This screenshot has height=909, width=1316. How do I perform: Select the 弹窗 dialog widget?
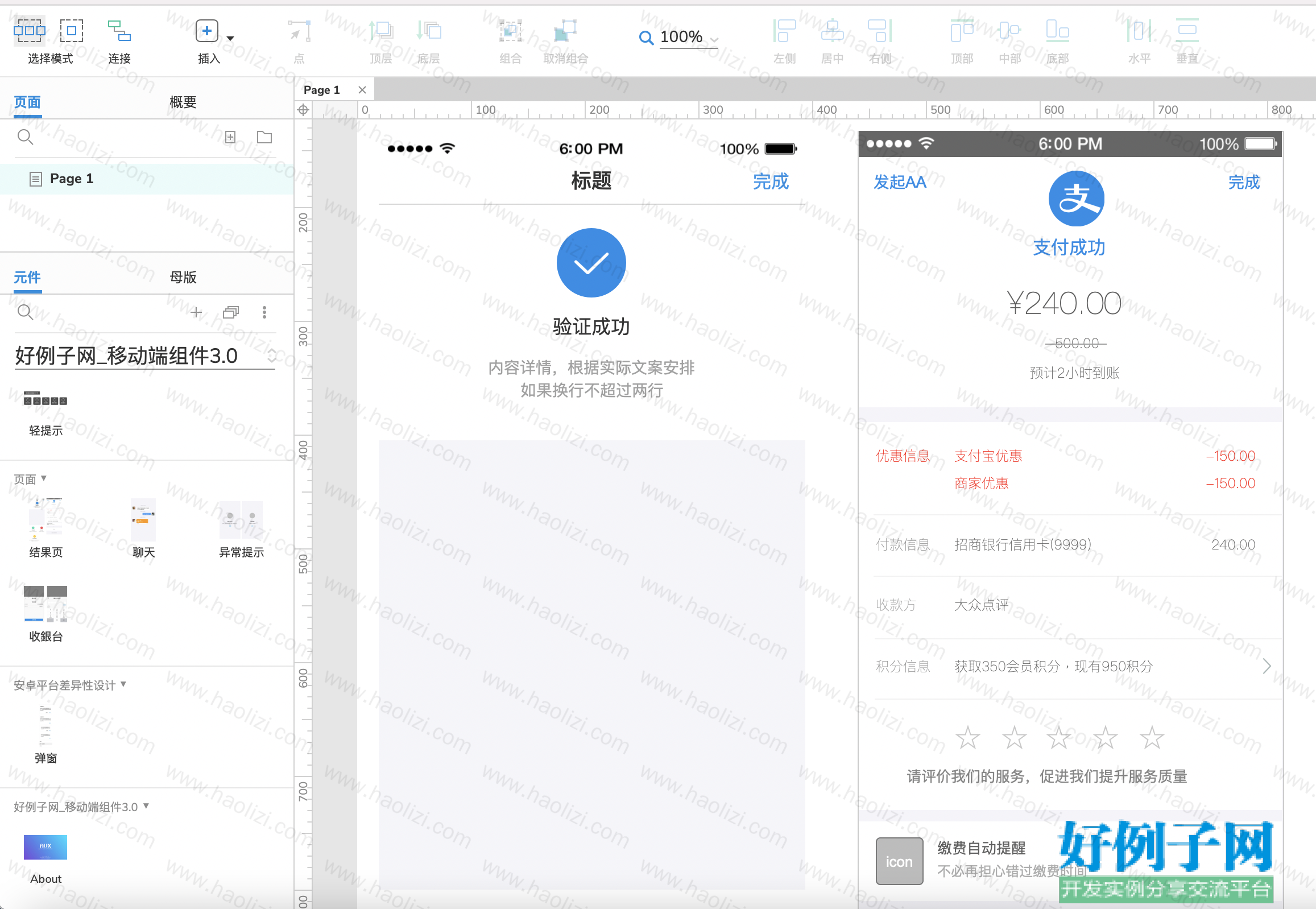tap(45, 734)
